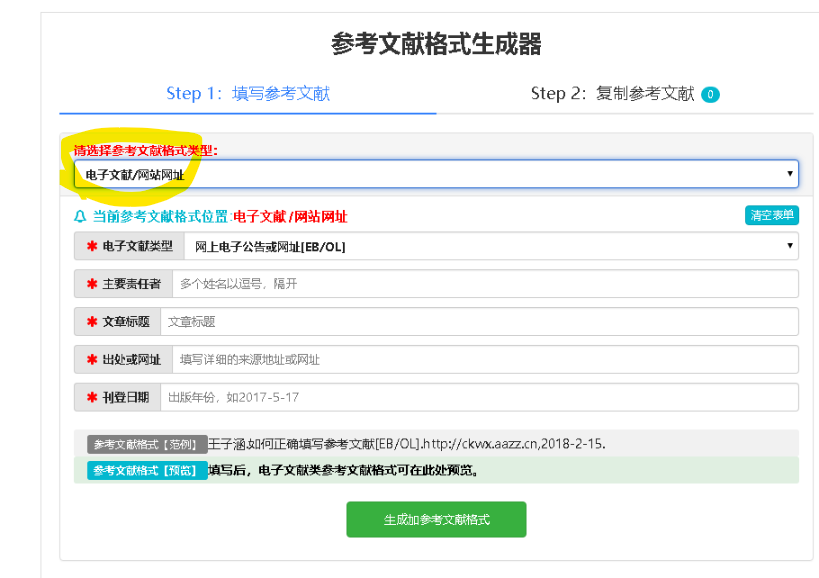Click the 清空表单 button
Viewport: 819px width, 578px height.
click(x=771, y=215)
